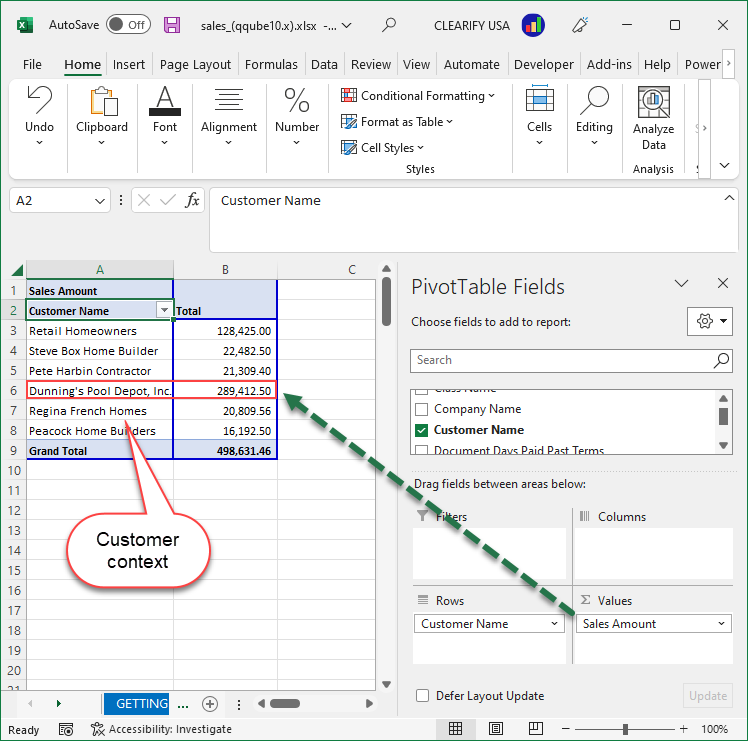Switch to the Page Layout tab
Image resolution: width=748 pixels, height=741 pixels.
195,64
